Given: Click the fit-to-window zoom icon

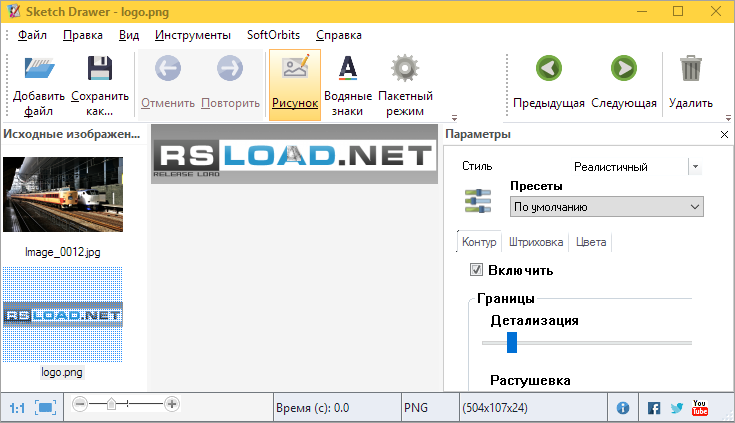Looking at the screenshot, I should (x=45, y=408).
